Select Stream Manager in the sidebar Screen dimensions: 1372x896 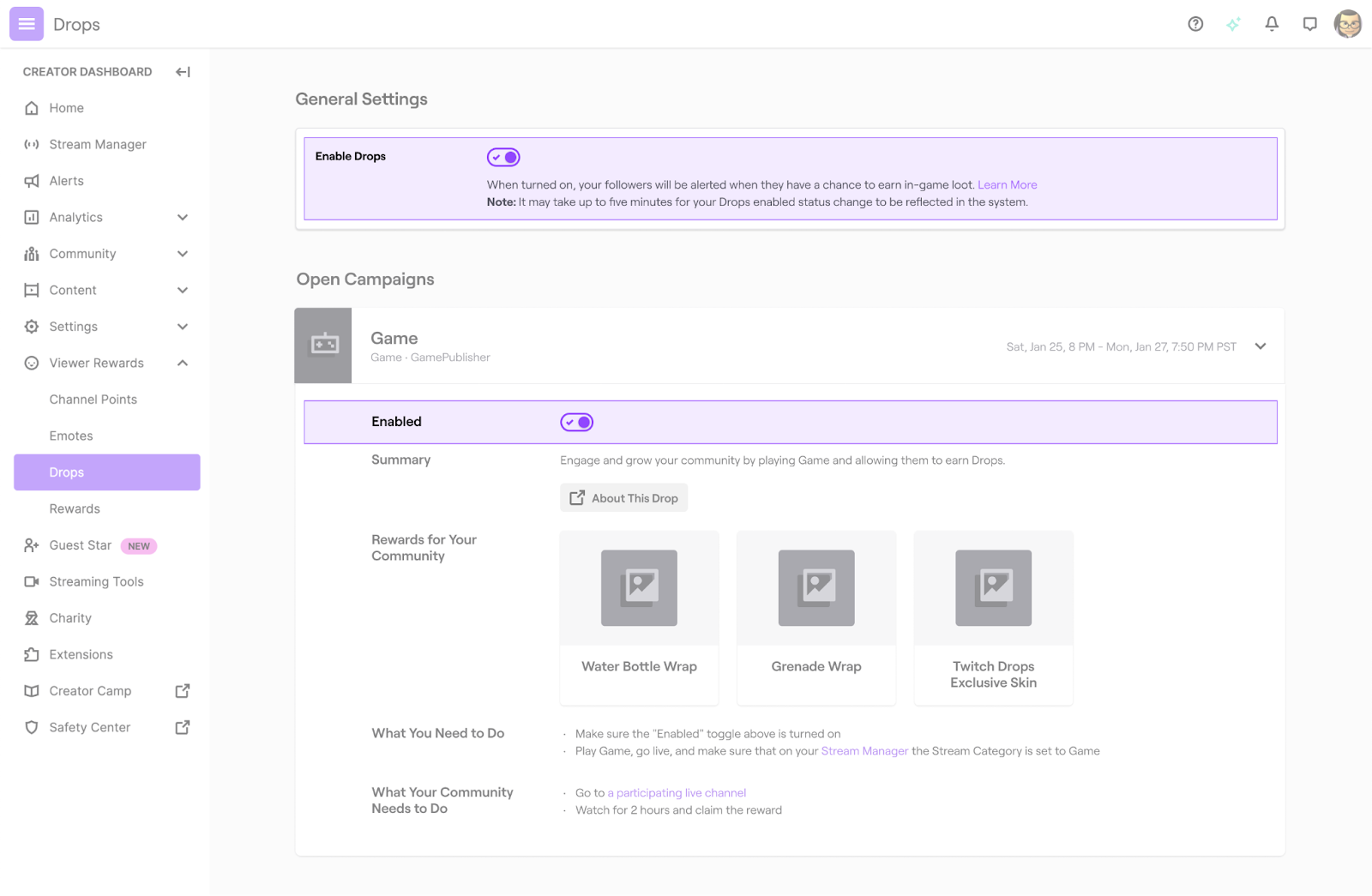pyautogui.click(x=97, y=144)
